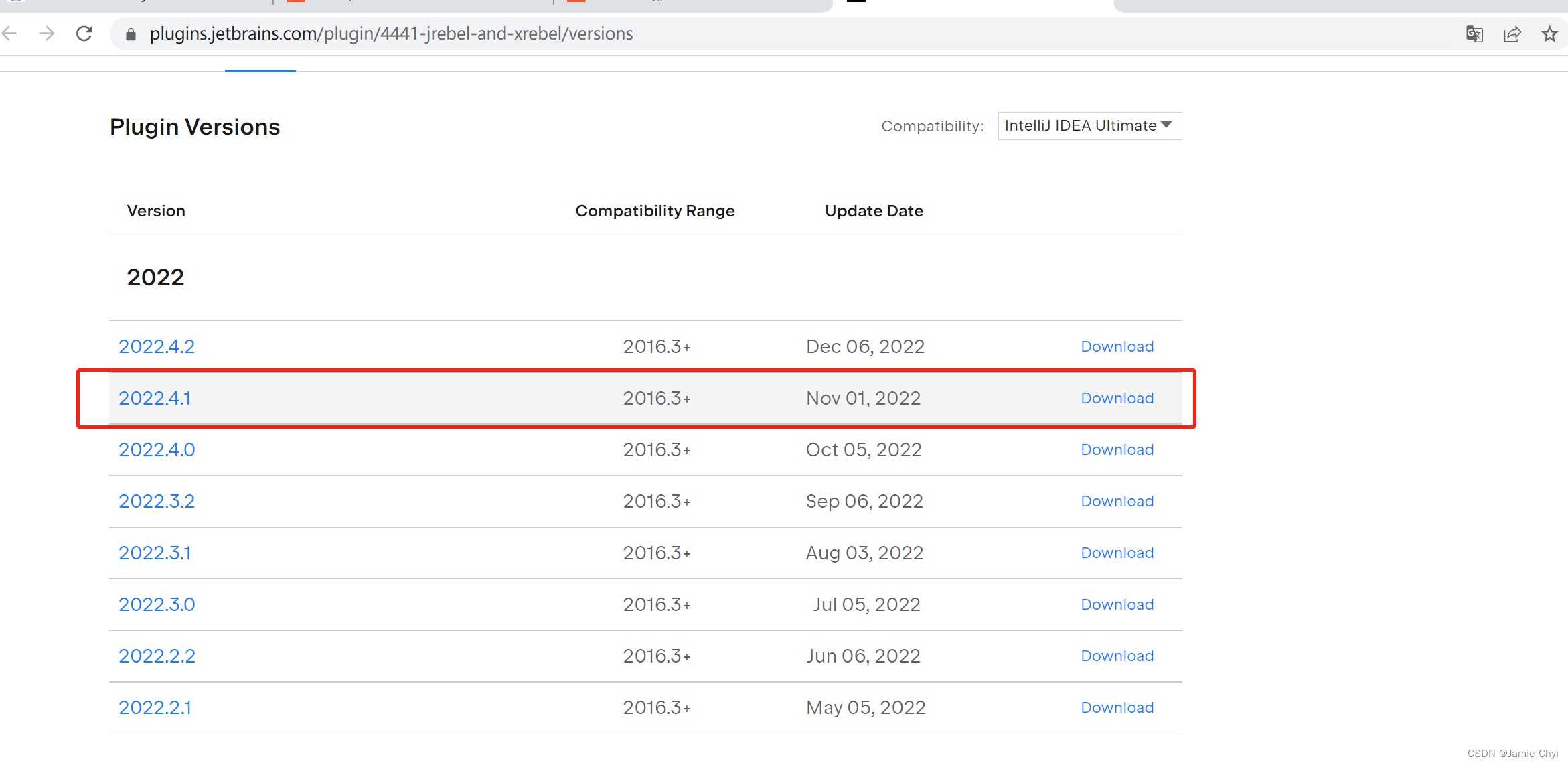Open version 2022.4.1 link
This screenshot has height=765, width=1568.
pos(155,398)
